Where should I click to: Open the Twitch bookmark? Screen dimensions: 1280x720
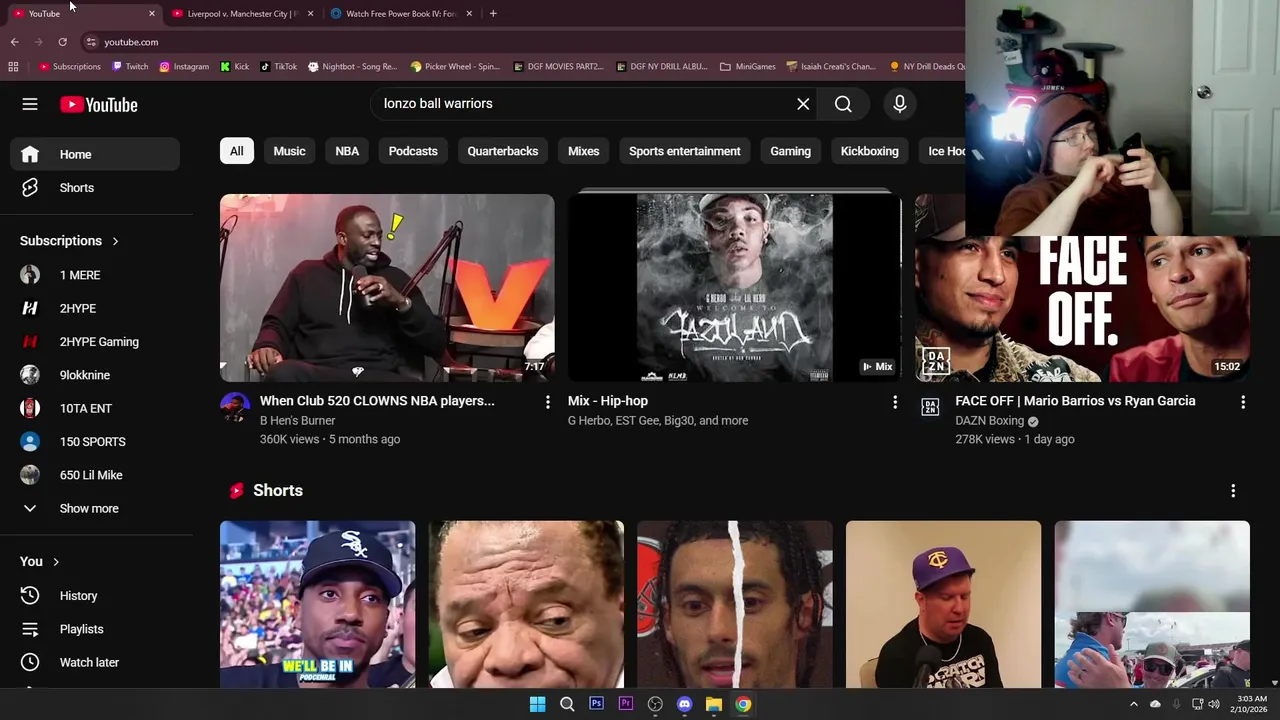coord(130,67)
